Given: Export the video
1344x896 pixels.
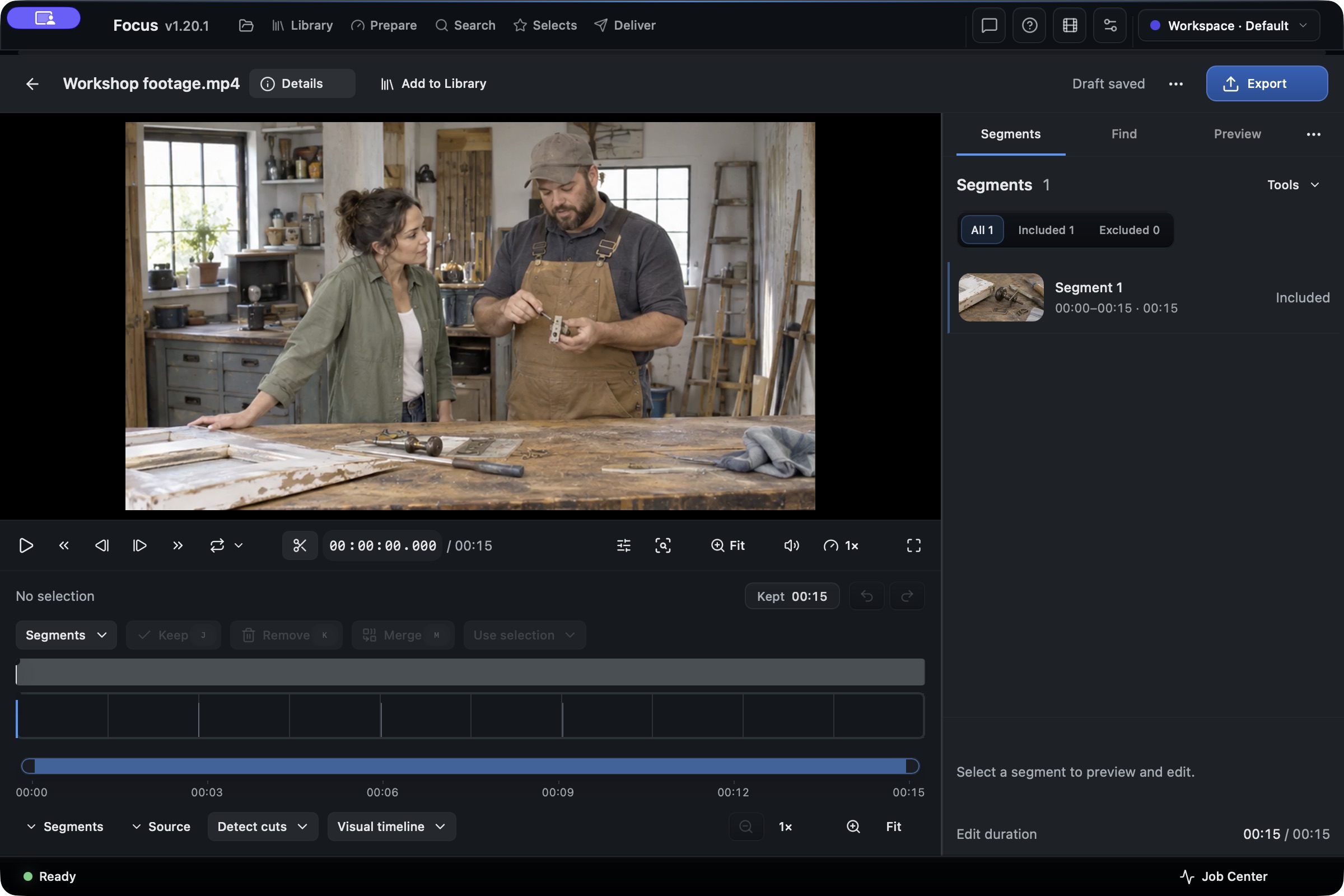Looking at the screenshot, I should point(1266,83).
